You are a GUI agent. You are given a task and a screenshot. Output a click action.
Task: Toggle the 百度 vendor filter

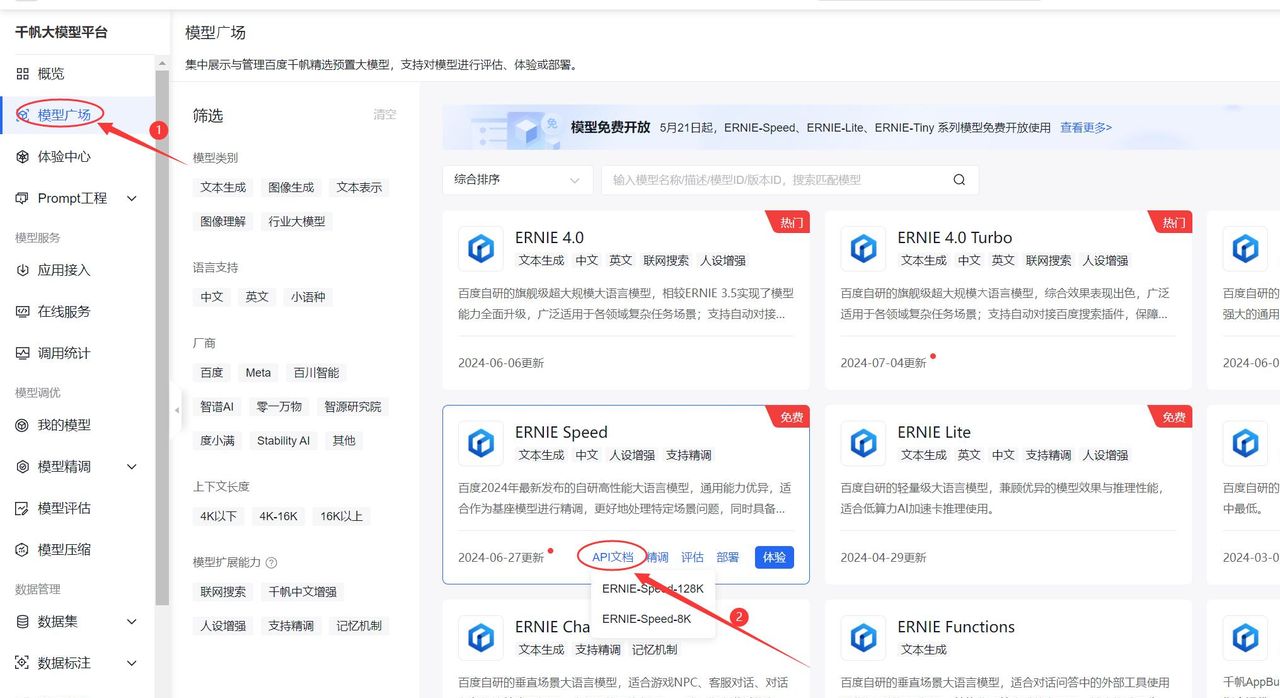(x=212, y=373)
